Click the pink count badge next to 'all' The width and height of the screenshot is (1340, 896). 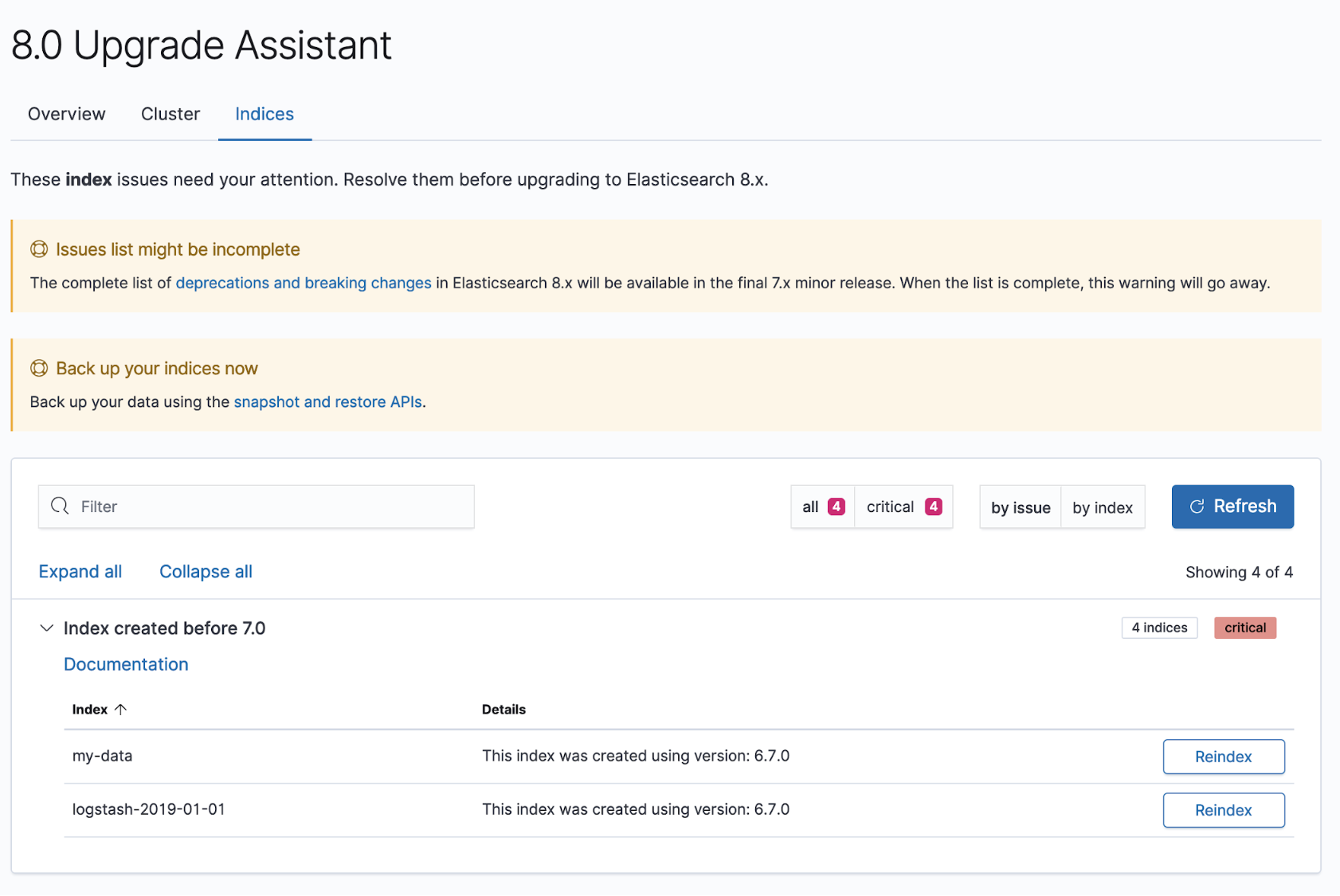click(x=836, y=506)
